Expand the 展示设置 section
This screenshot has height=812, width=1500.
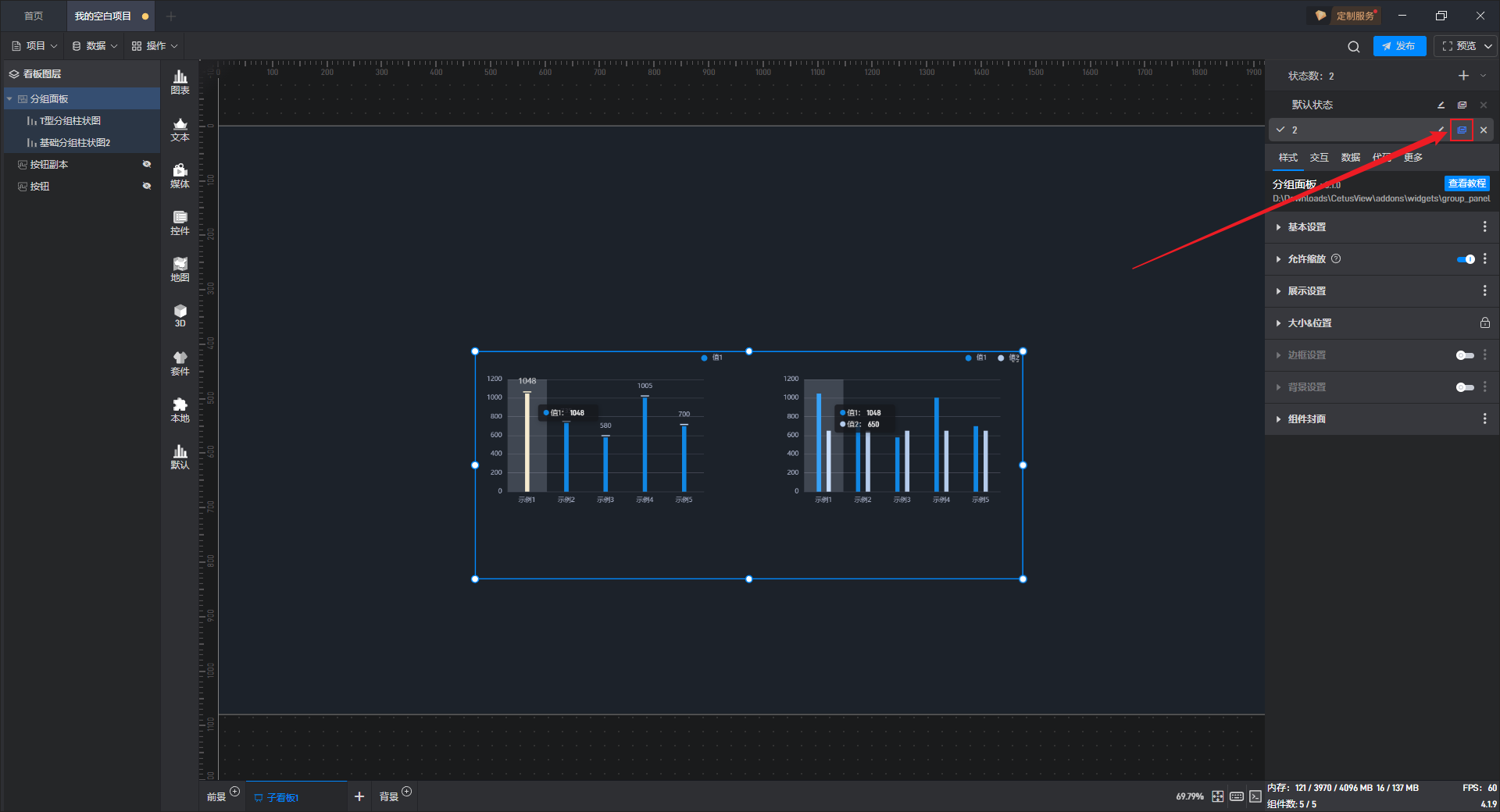pyautogui.click(x=1306, y=291)
